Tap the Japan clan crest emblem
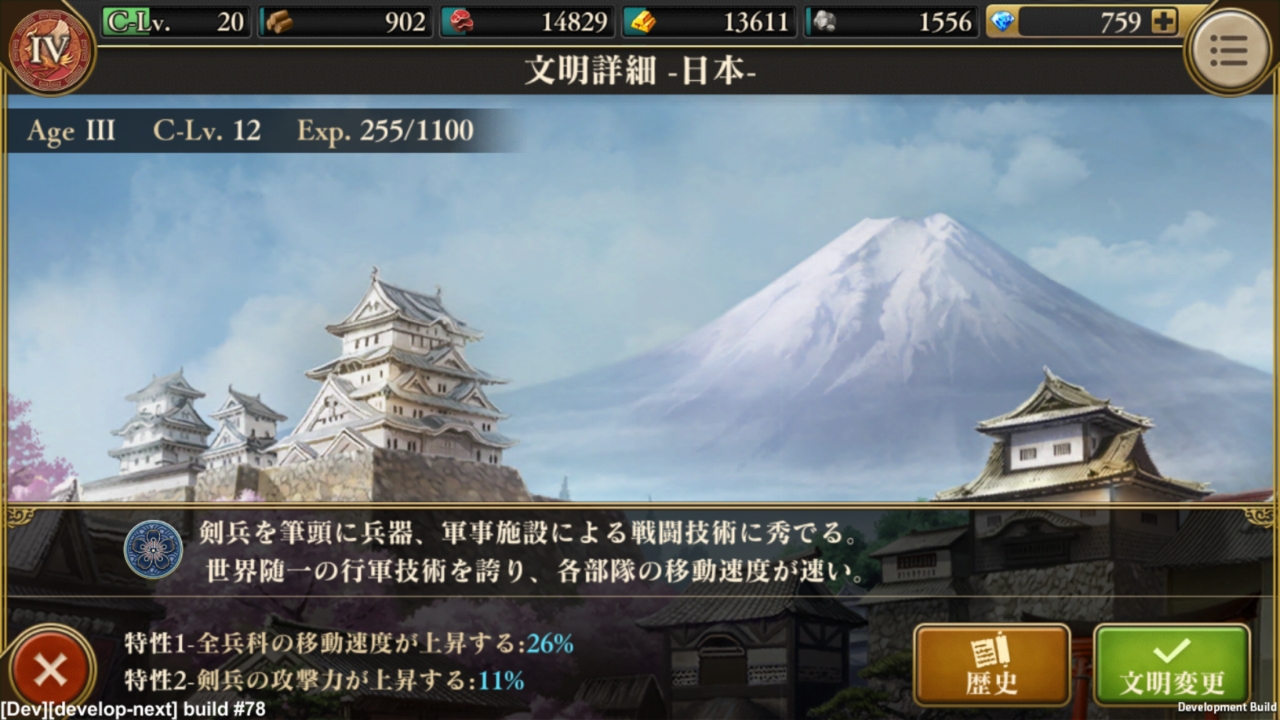1280x720 pixels. pos(153,549)
